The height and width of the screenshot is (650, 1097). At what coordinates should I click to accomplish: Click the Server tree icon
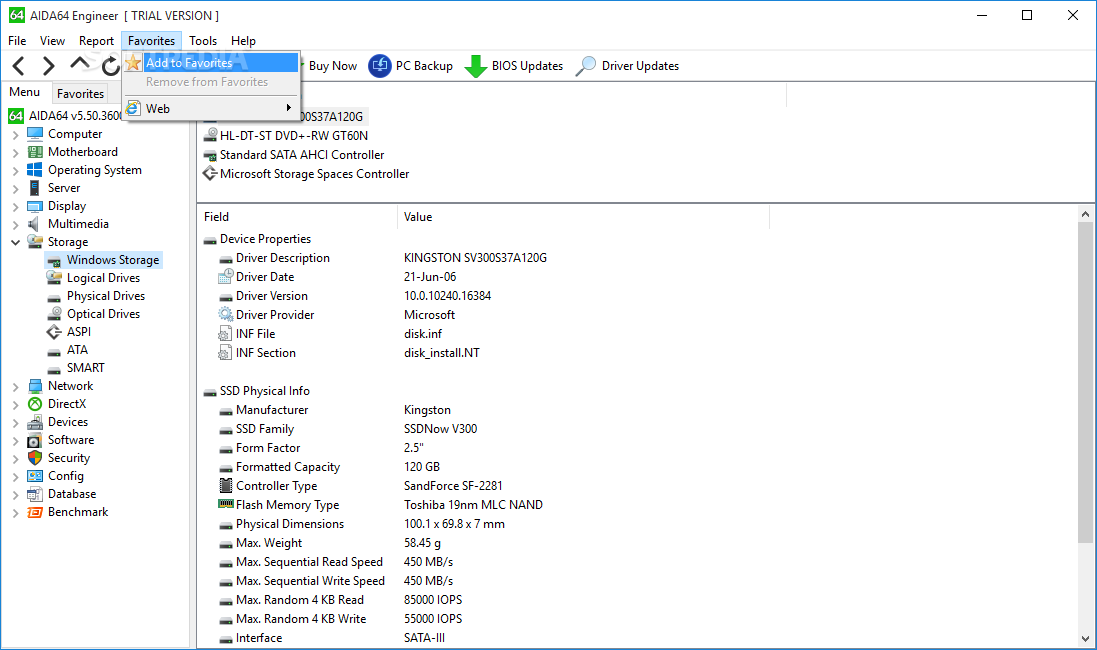click(x=35, y=188)
